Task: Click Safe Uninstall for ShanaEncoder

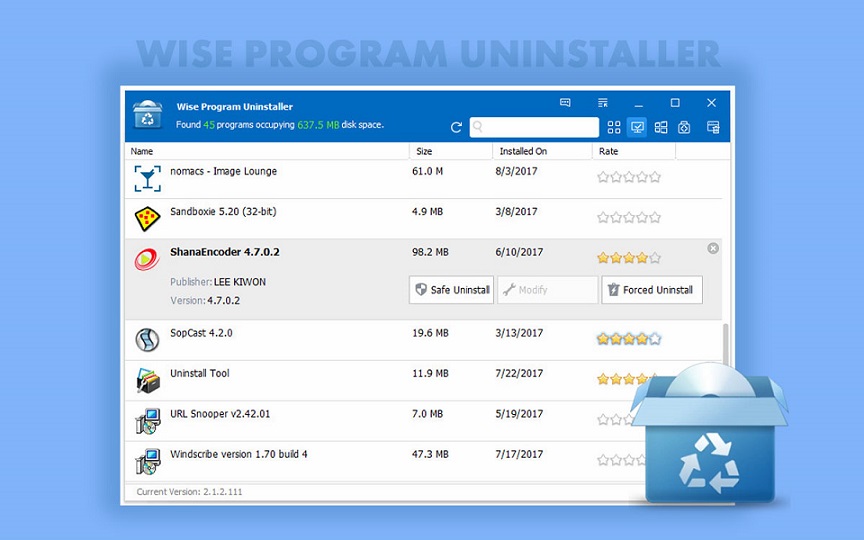Action: tap(451, 290)
